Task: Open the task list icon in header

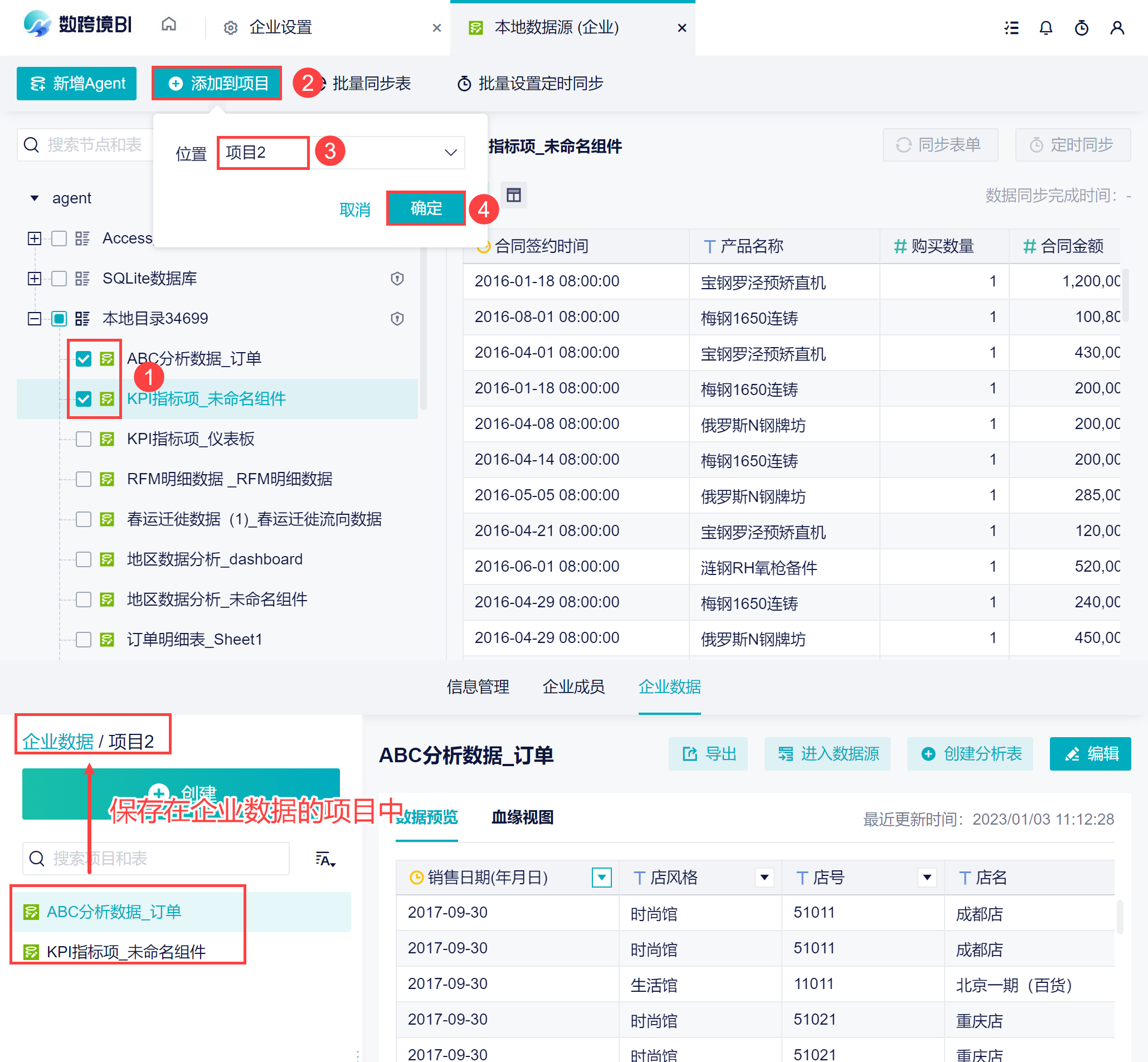Action: tap(1011, 28)
